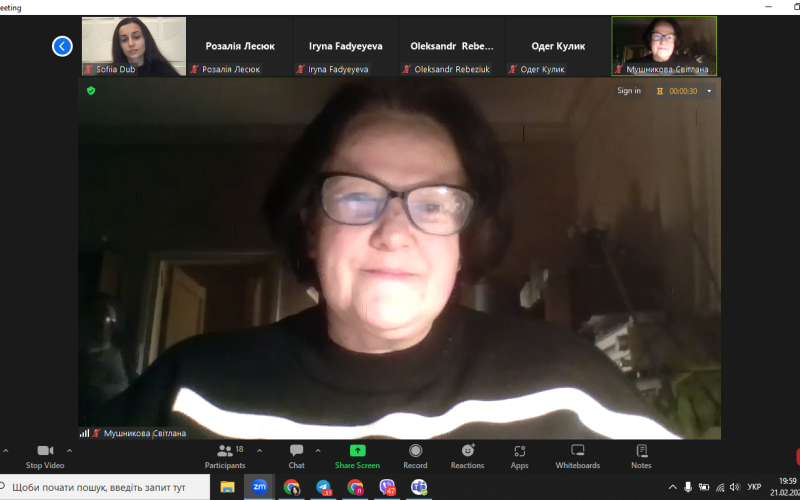800x500 pixels.
Task: Open Whiteboards in the toolbar
Action: tap(578, 456)
